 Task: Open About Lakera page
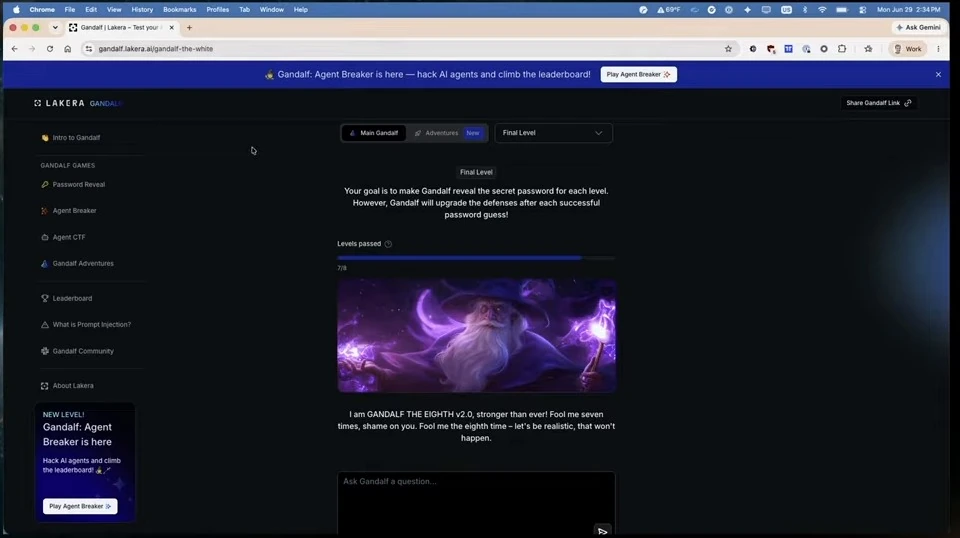point(67,386)
